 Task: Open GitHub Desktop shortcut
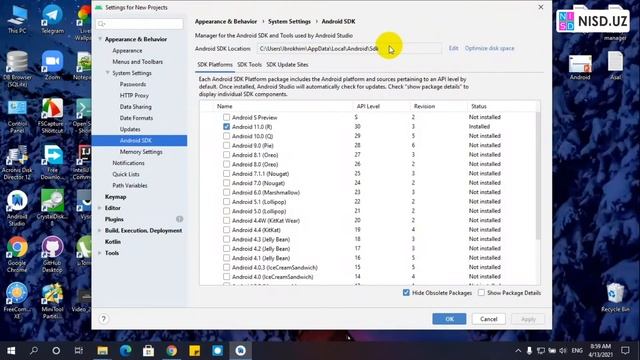click(52, 255)
